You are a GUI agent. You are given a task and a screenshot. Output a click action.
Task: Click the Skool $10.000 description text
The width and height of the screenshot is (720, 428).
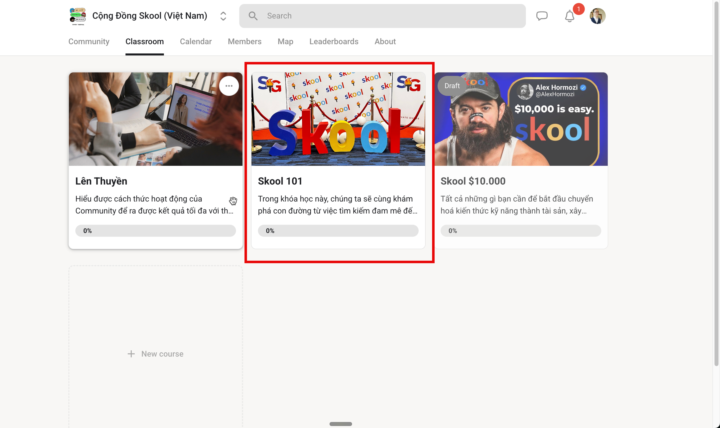[517, 205]
